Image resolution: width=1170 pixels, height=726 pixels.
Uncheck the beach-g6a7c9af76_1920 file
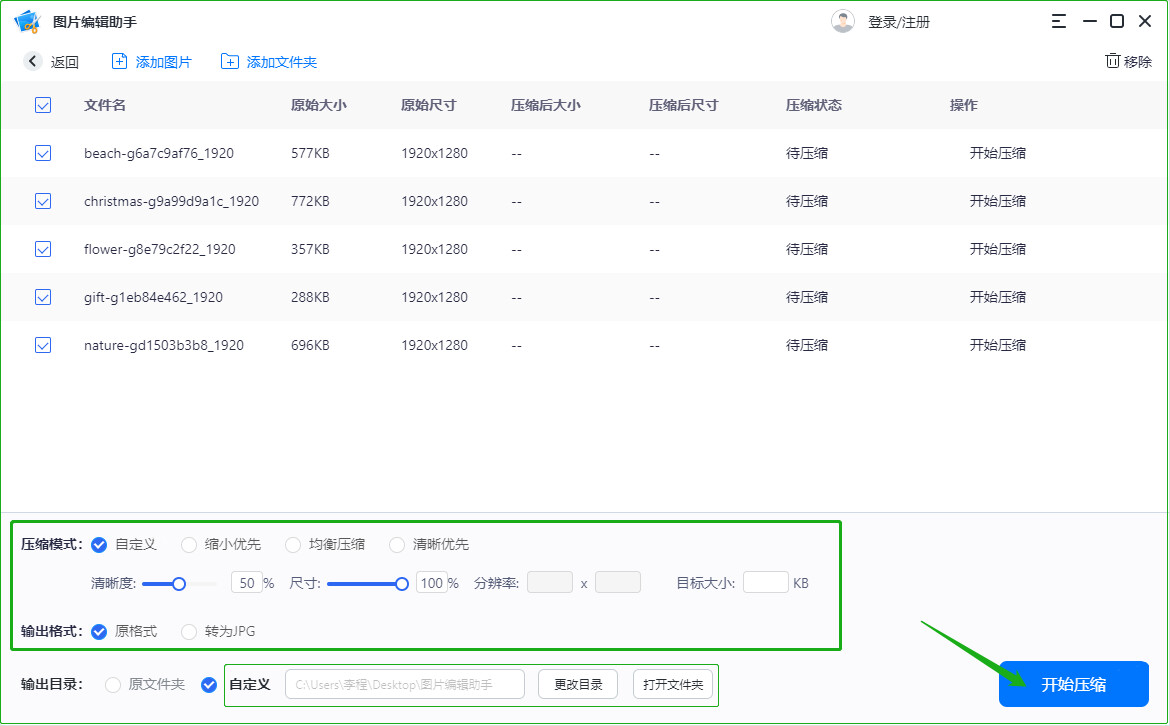43,153
